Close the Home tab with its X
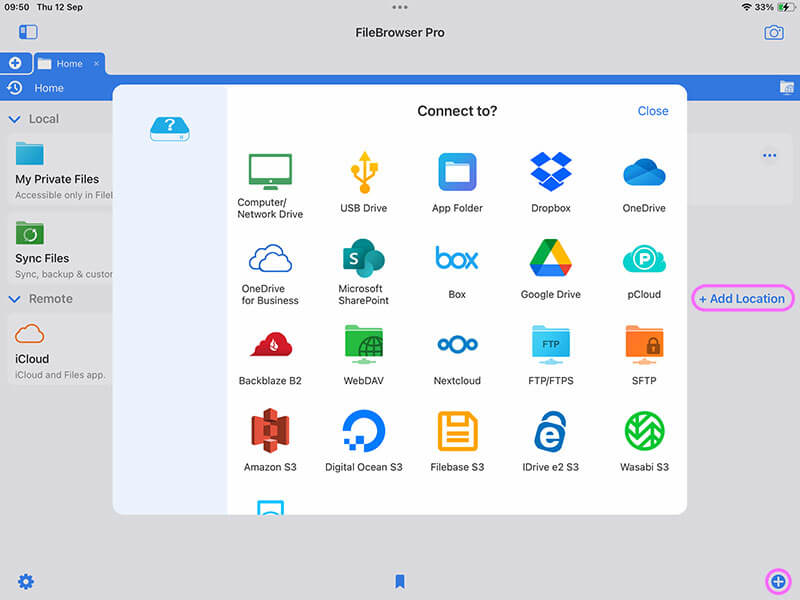The width and height of the screenshot is (800, 600). coord(96,64)
